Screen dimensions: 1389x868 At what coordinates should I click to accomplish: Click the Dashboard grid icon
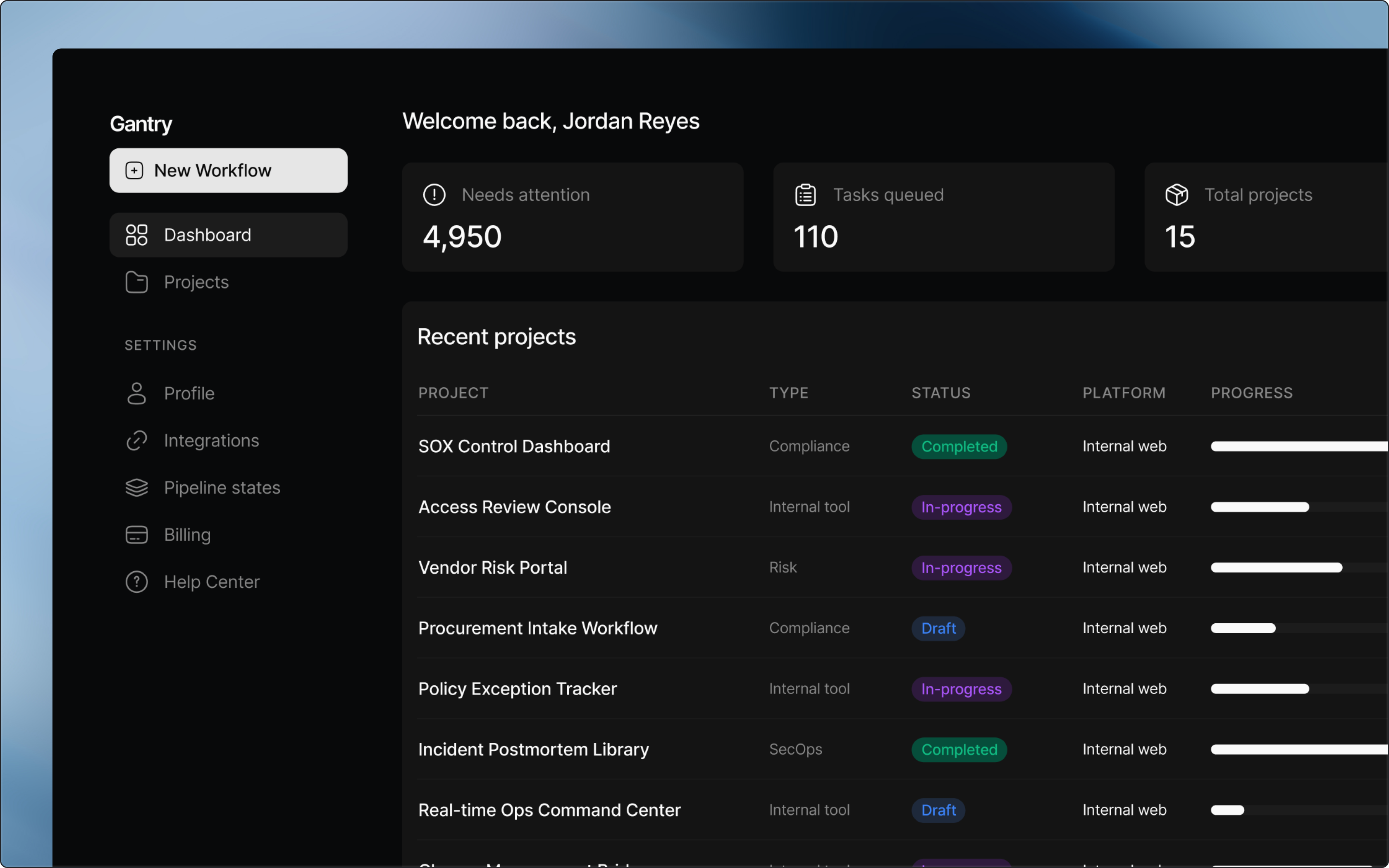[136, 235]
